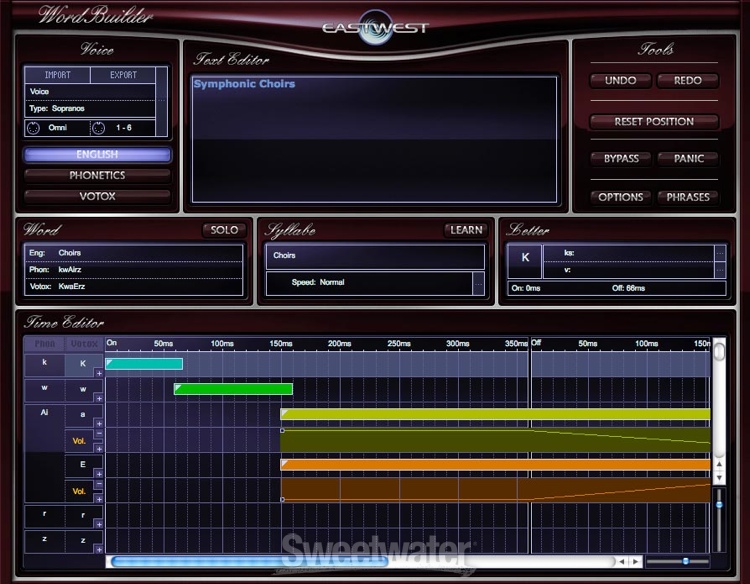Open the Speed Normal ellipsis dropdown
The height and width of the screenshot is (584, 750).
(478, 283)
